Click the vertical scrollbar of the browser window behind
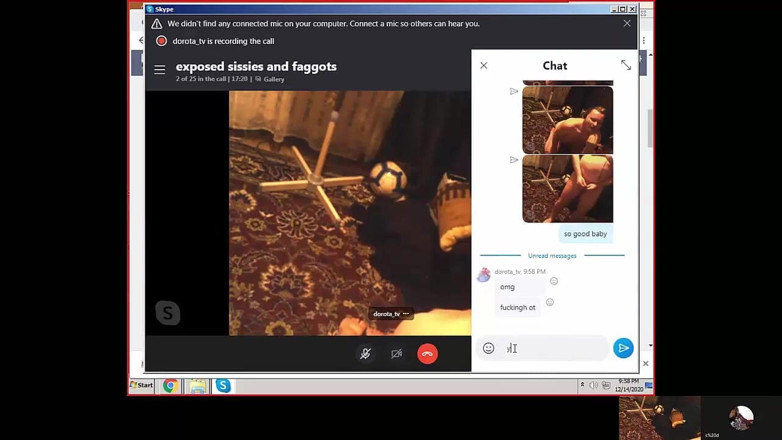Screen dimensions: 782x440 pyautogui.click(x=650, y=129)
